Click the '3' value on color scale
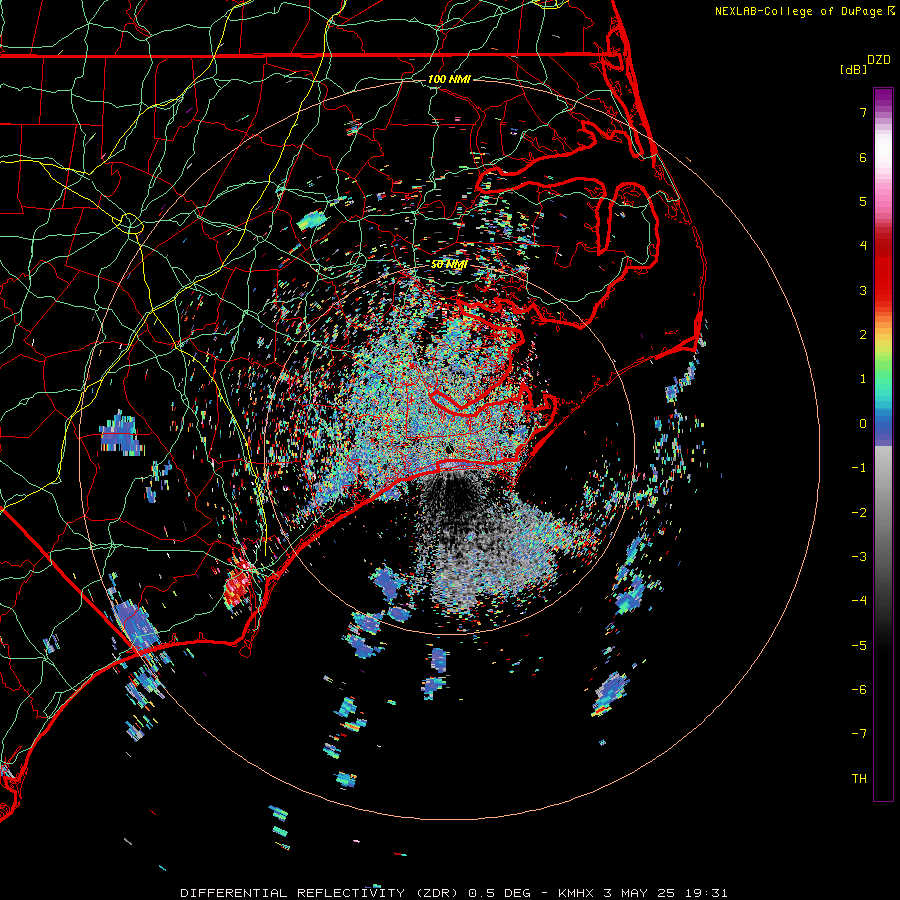The height and width of the screenshot is (900, 900). click(x=863, y=290)
